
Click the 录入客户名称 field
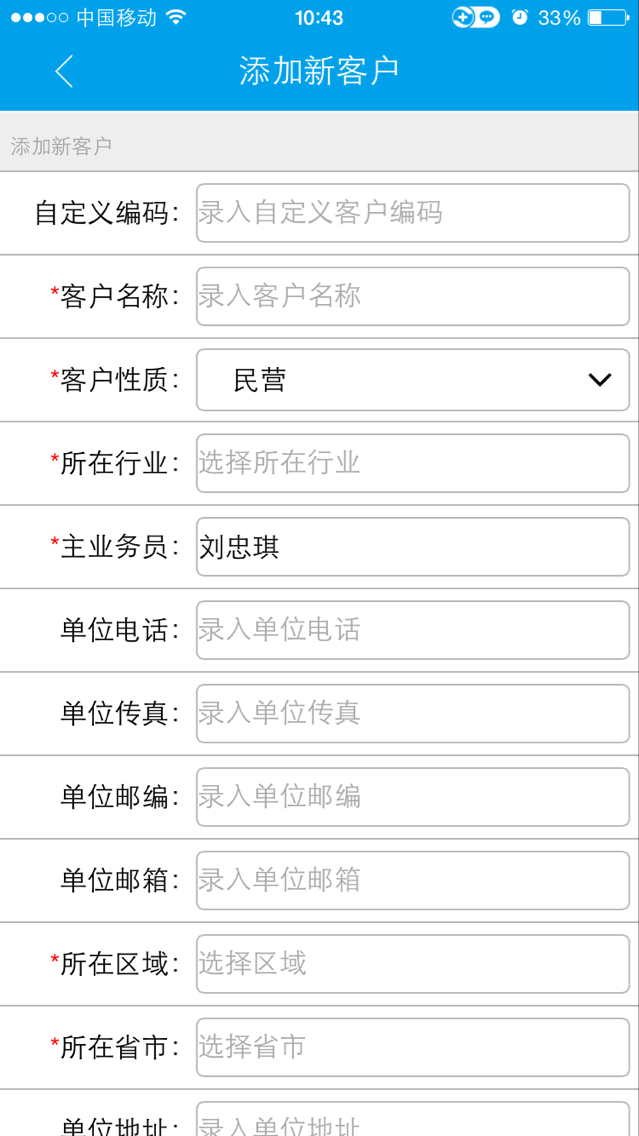point(412,296)
